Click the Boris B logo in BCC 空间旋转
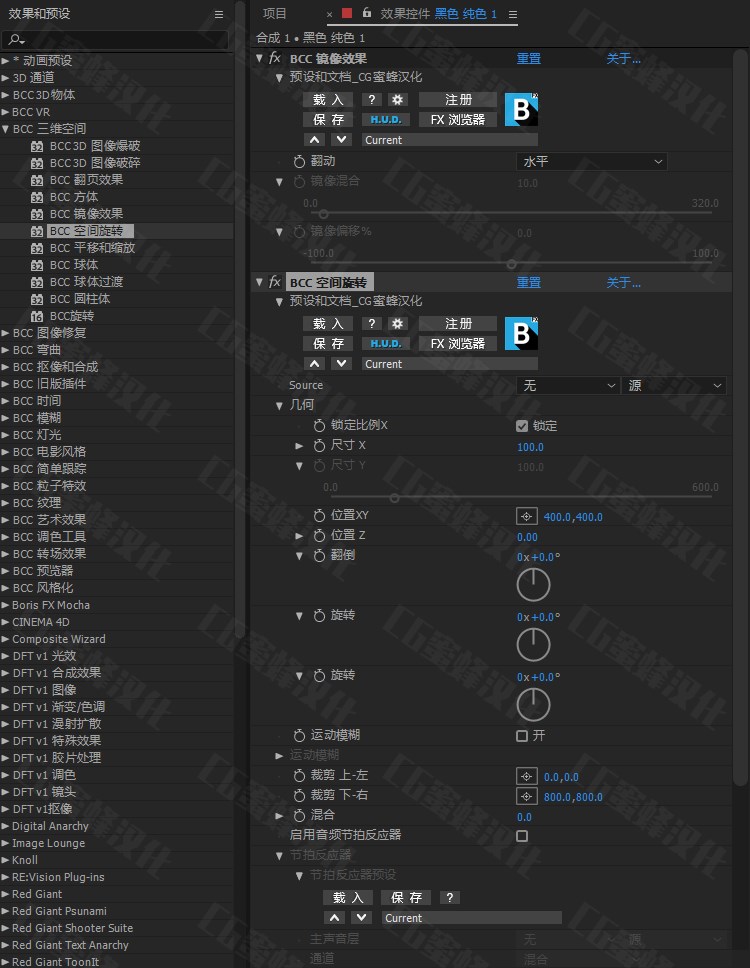 click(522, 334)
